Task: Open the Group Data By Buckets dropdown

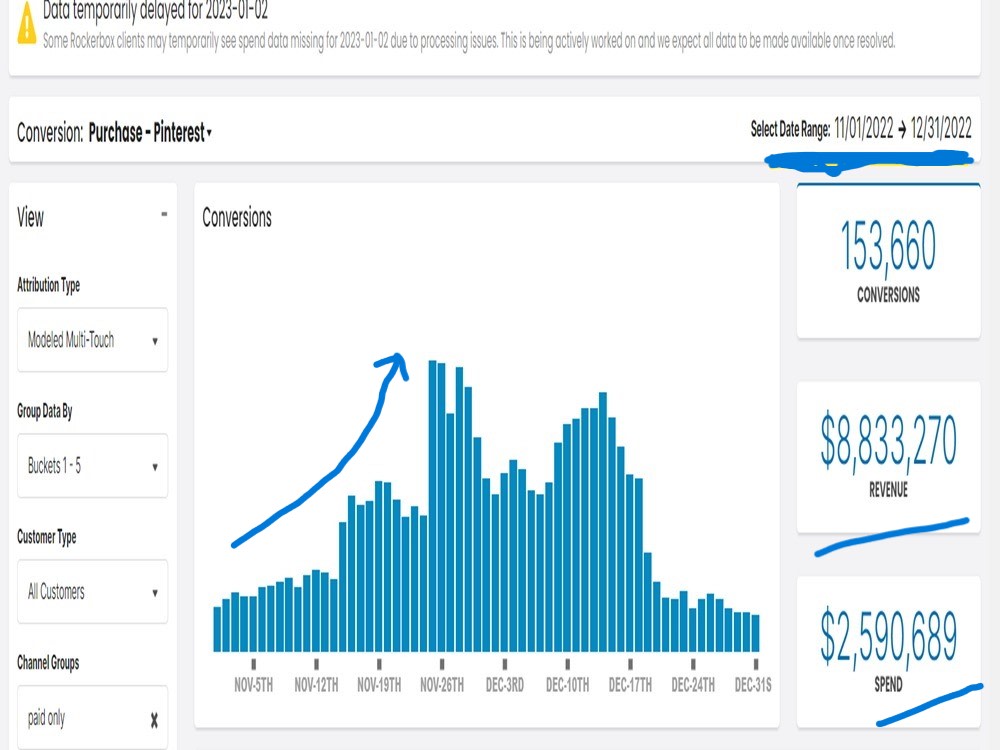Action: [92, 466]
